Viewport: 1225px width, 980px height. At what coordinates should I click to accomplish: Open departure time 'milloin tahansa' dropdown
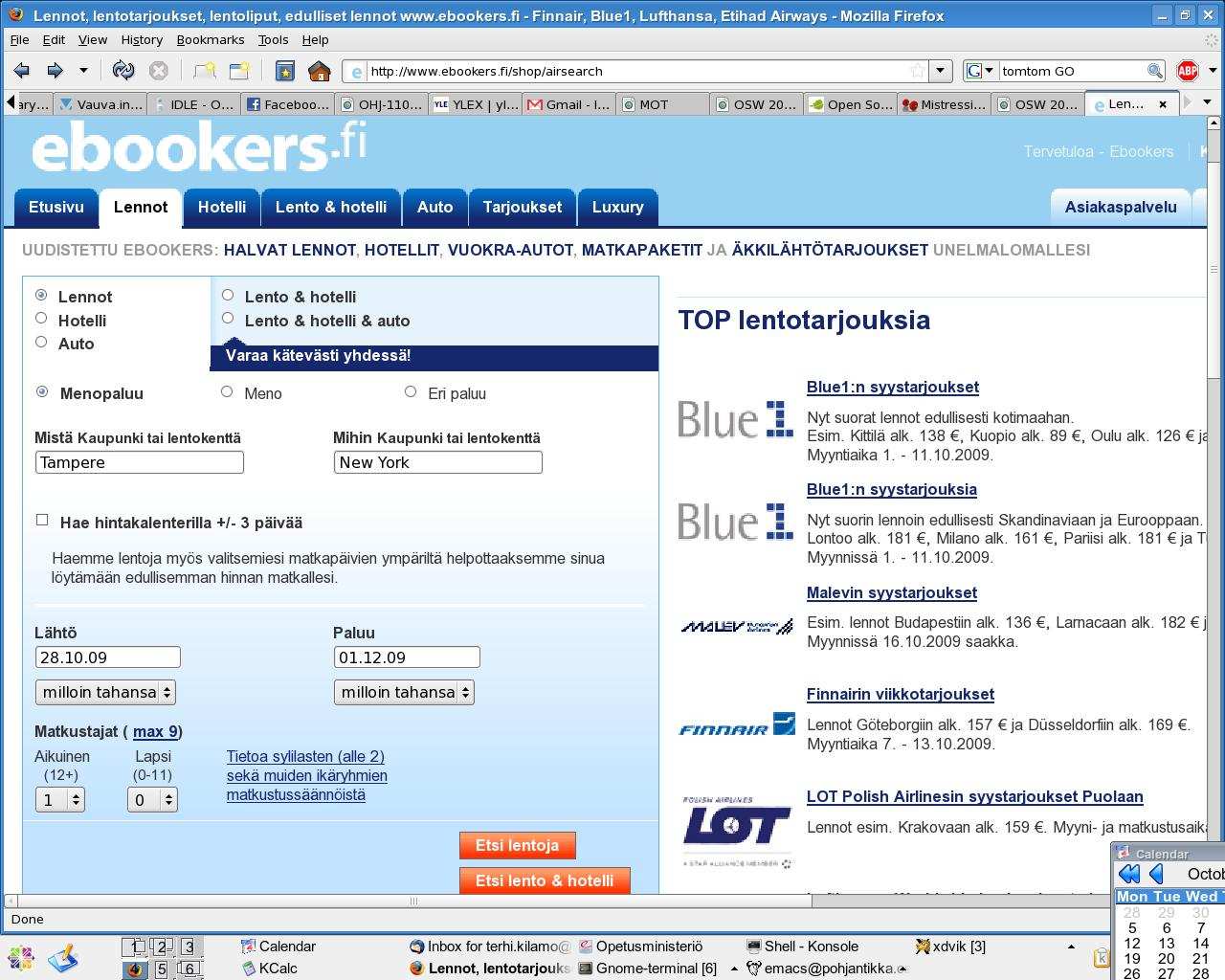(x=105, y=692)
